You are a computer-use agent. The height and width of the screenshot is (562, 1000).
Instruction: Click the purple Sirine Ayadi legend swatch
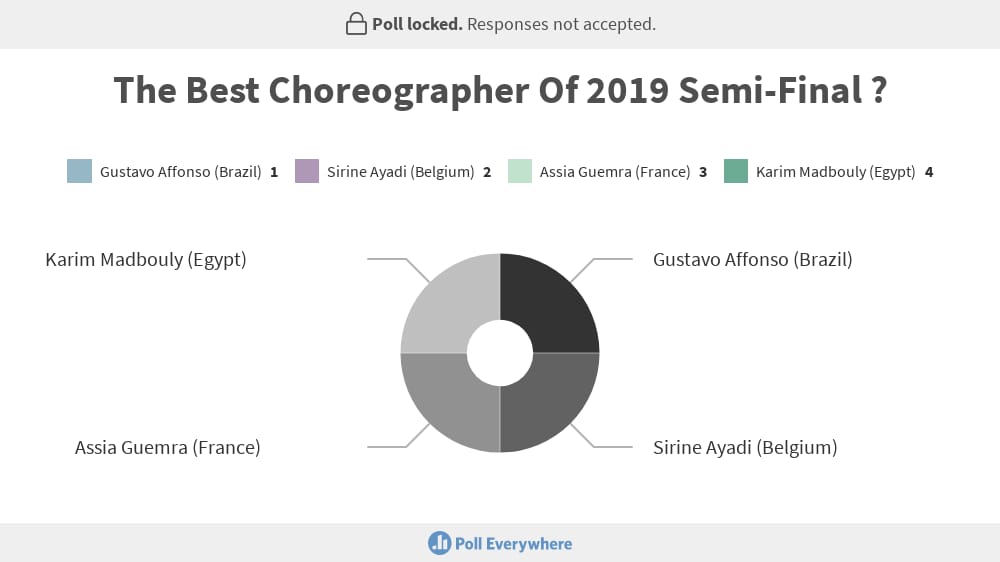pyautogui.click(x=307, y=171)
